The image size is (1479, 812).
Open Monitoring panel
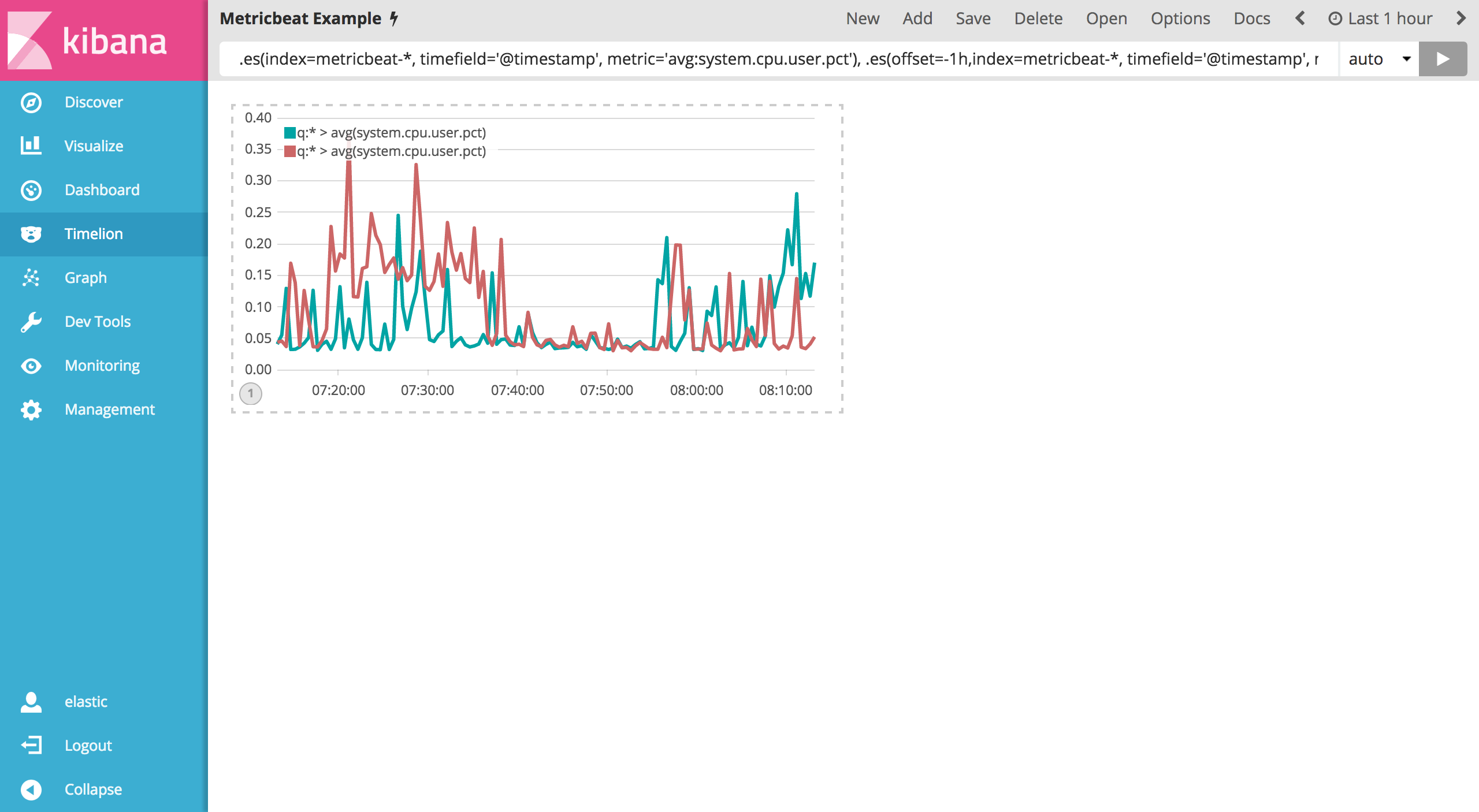click(x=103, y=365)
